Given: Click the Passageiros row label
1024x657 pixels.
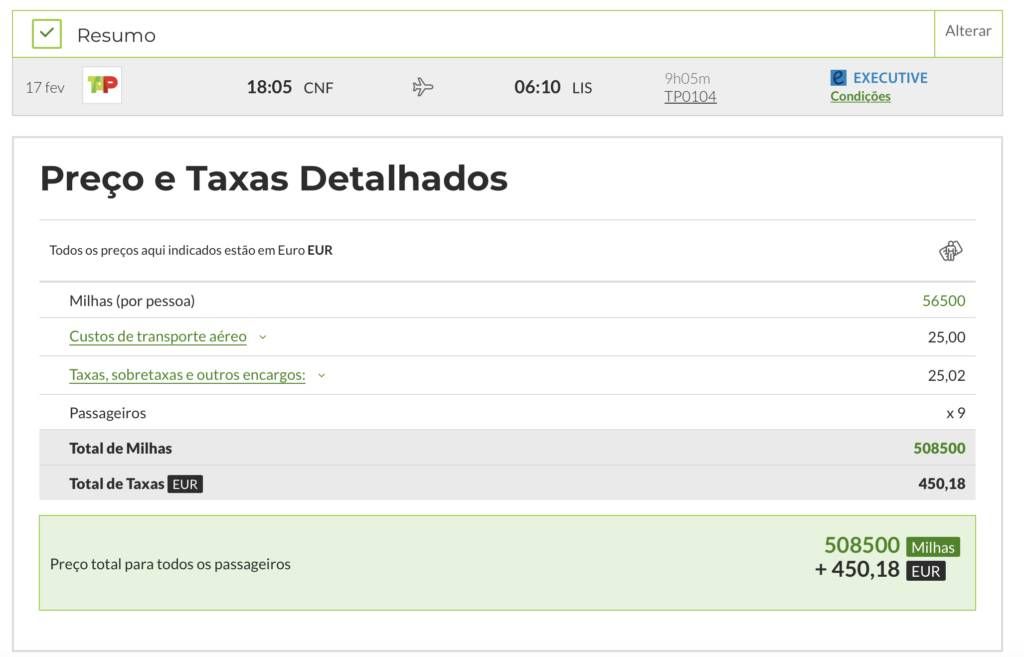Looking at the screenshot, I should [x=108, y=413].
